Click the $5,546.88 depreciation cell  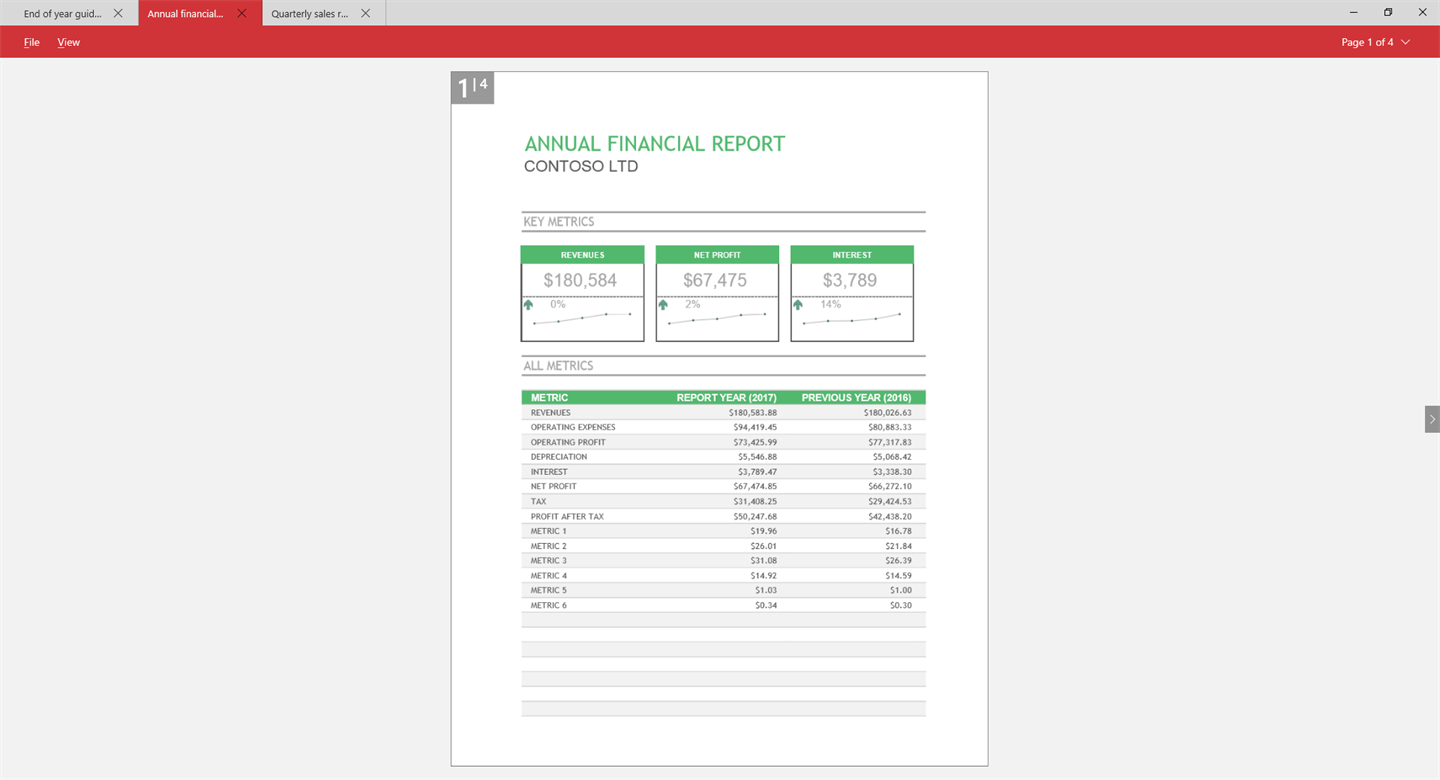tap(757, 457)
